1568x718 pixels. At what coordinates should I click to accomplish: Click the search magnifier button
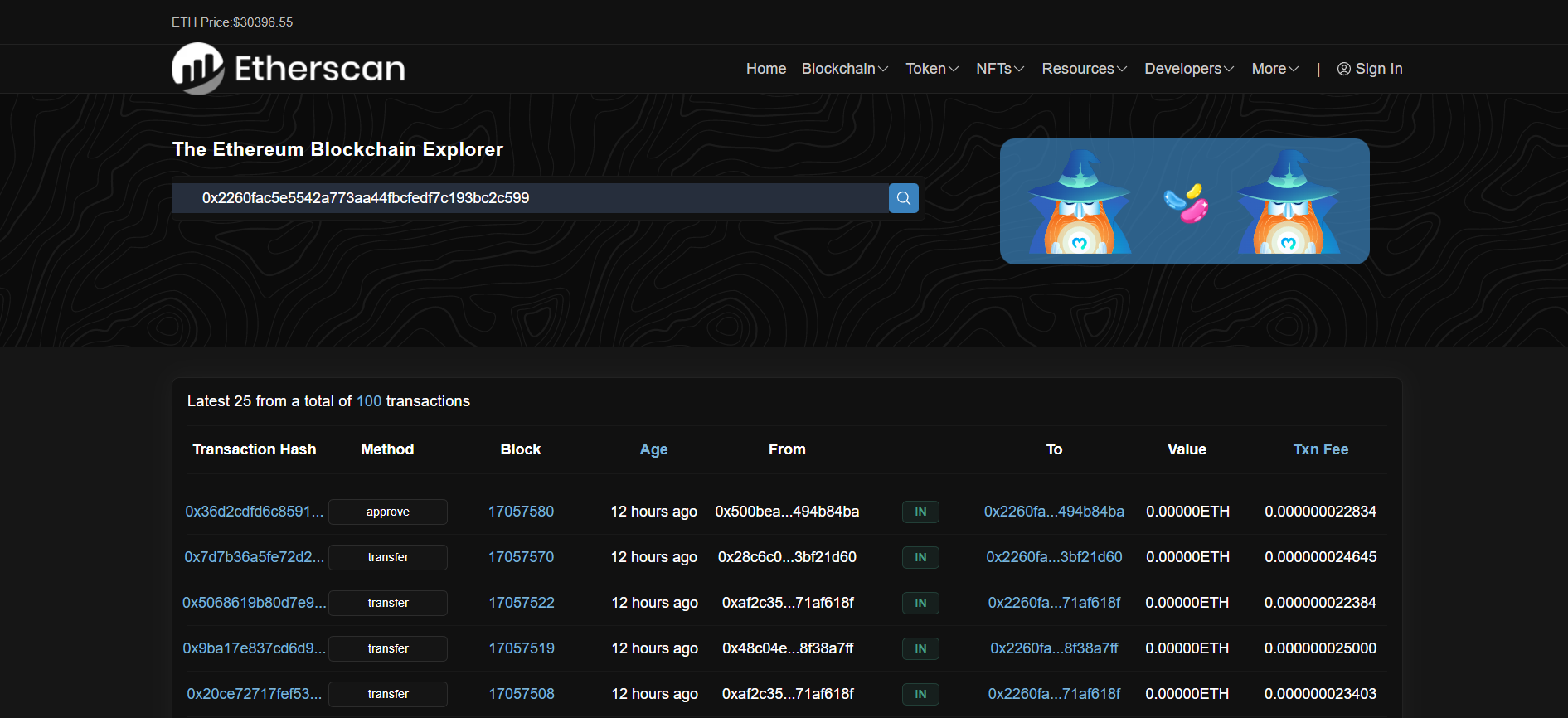click(904, 198)
